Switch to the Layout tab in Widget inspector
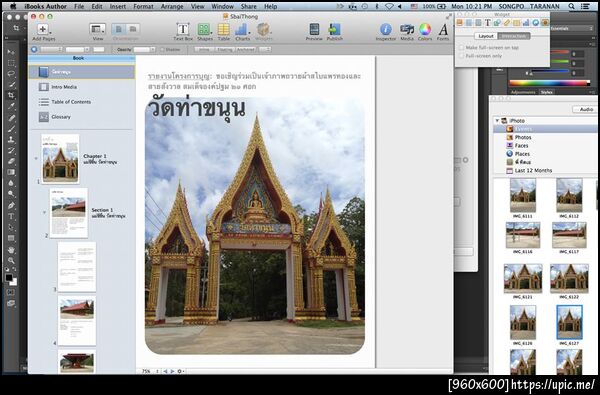Image resolution: width=600 pixels, height=395 pixels. (486, 36)
